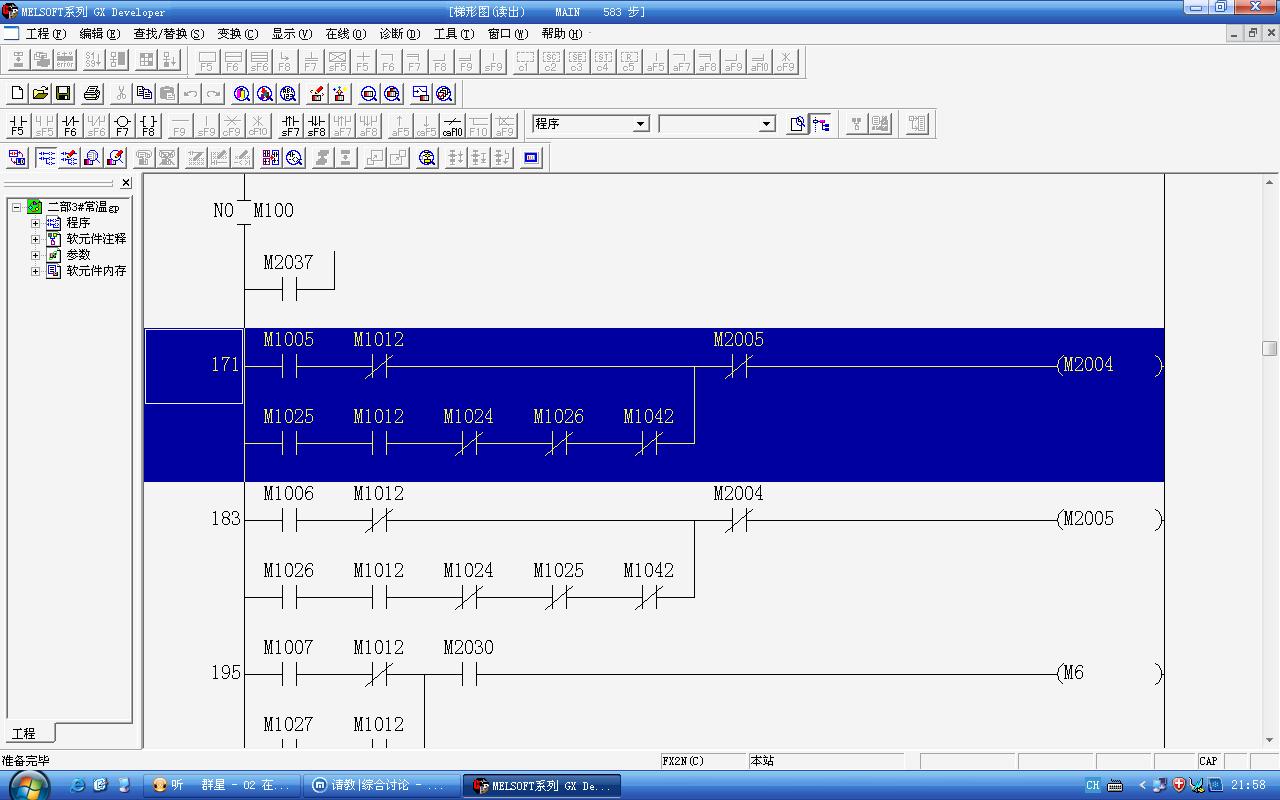Insert normally closed contact with F6 icon
This screenshot has height=800, width=1280.
(70, 125)
